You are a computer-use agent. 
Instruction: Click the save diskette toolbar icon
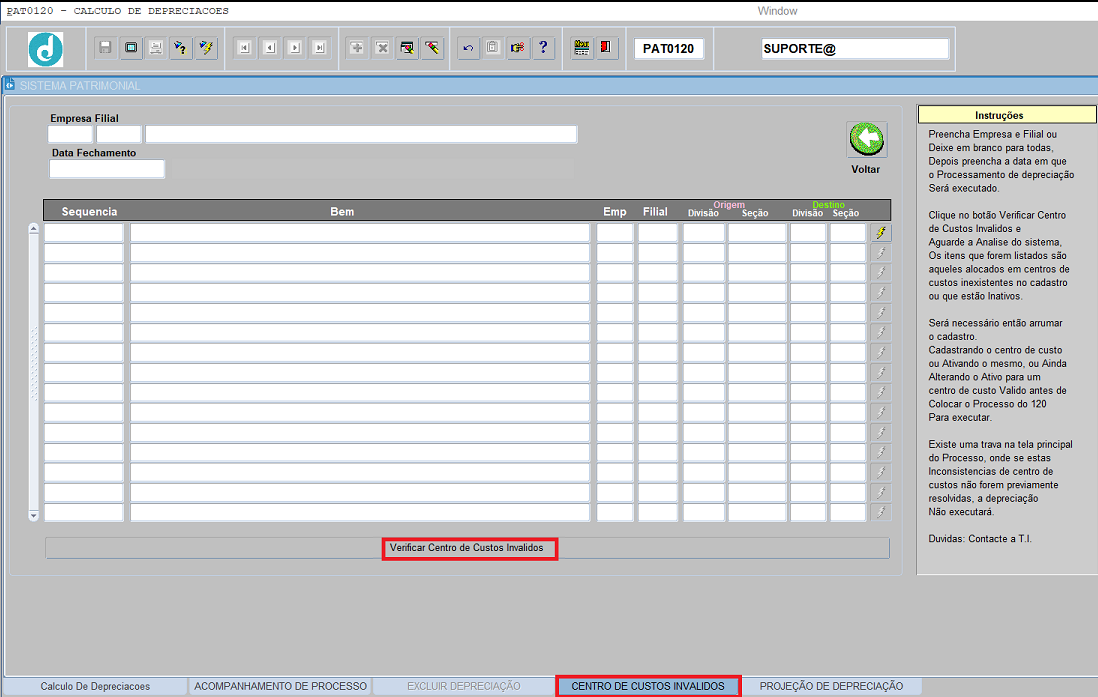105,48
